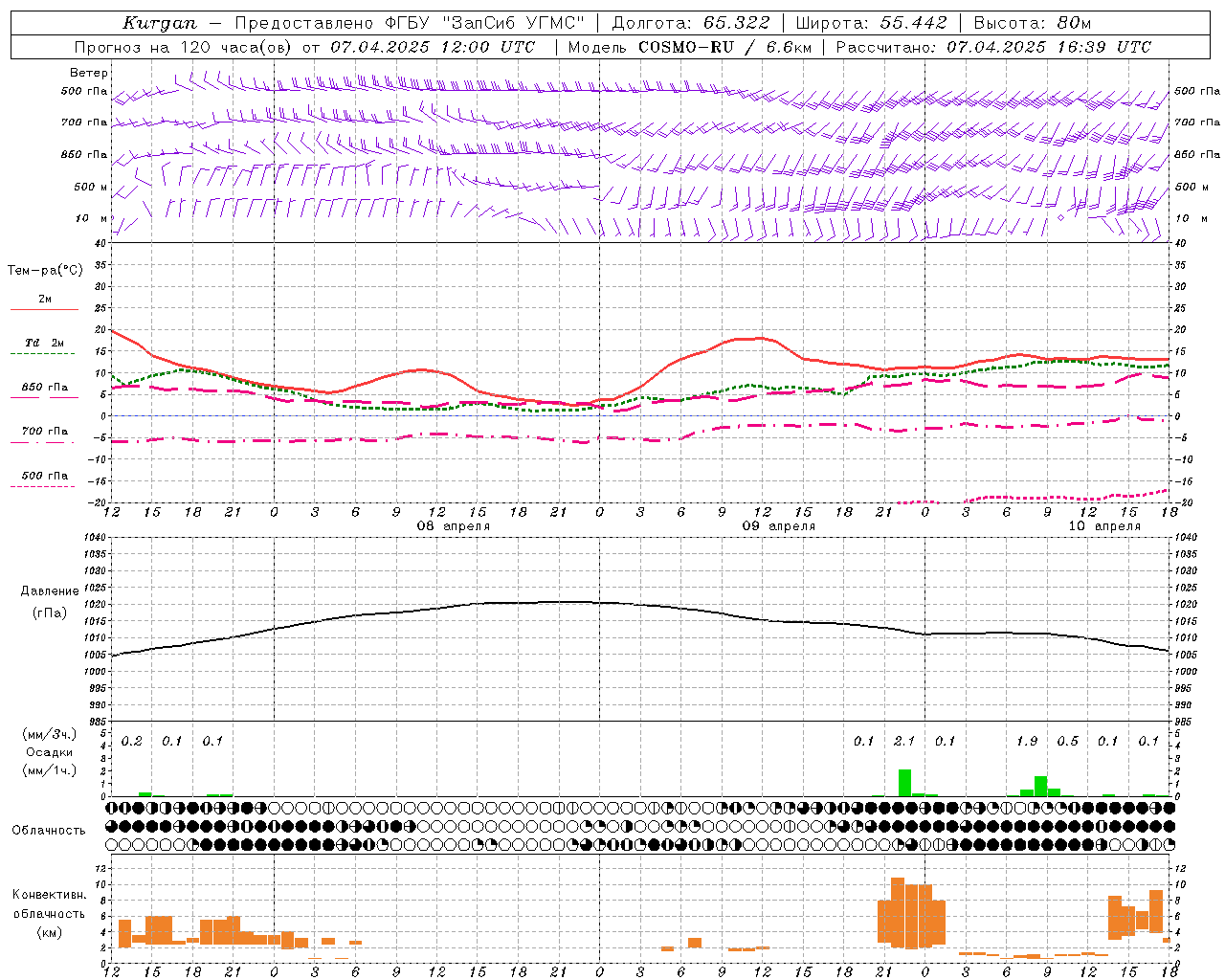The image size is (1225, 980).
Task: Click the Облачность row label
Action: (49, 831)
